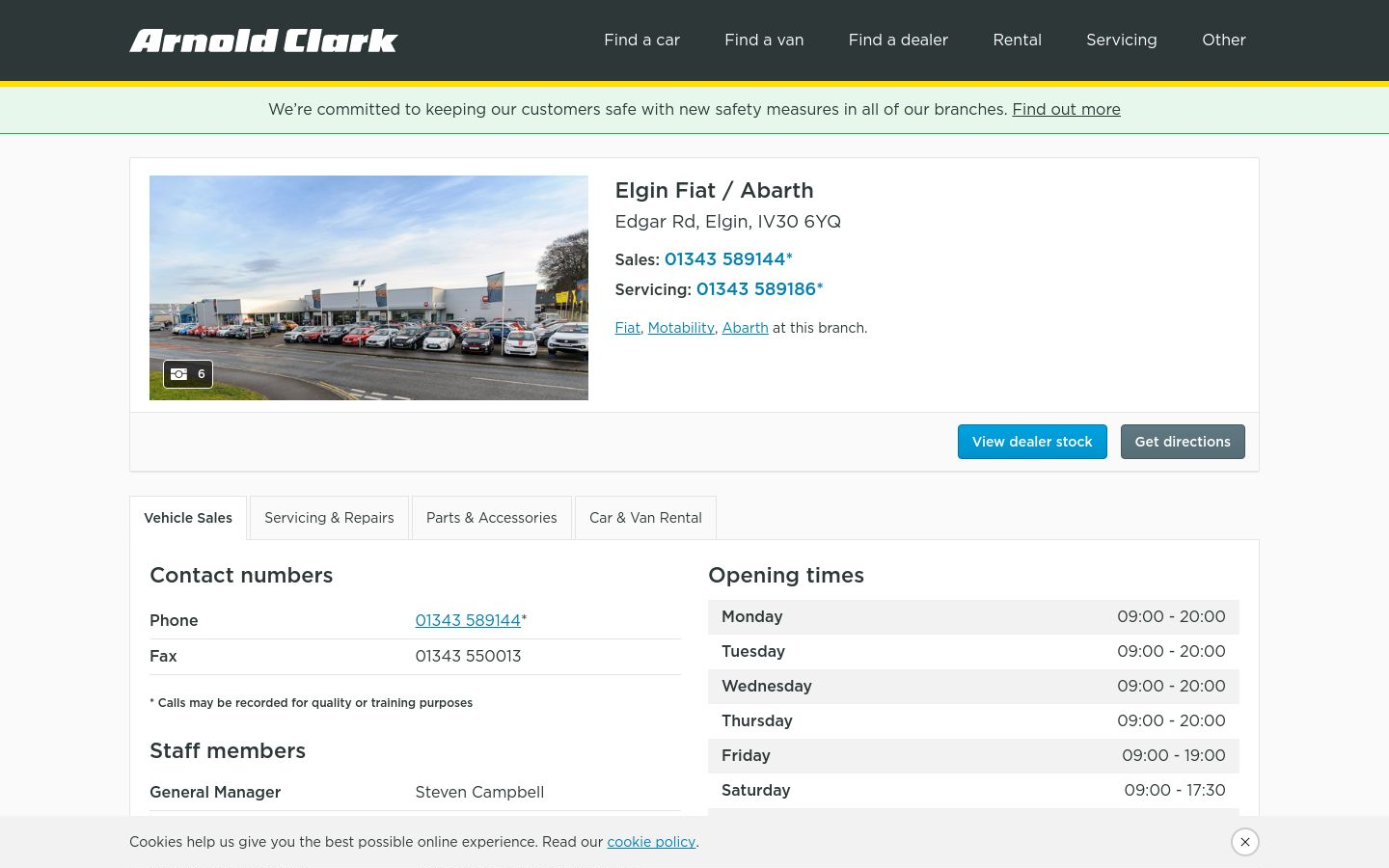Call the Servicing number 01343 589186
This screenshot has width=1389, height=868.
tap(759, 289)
